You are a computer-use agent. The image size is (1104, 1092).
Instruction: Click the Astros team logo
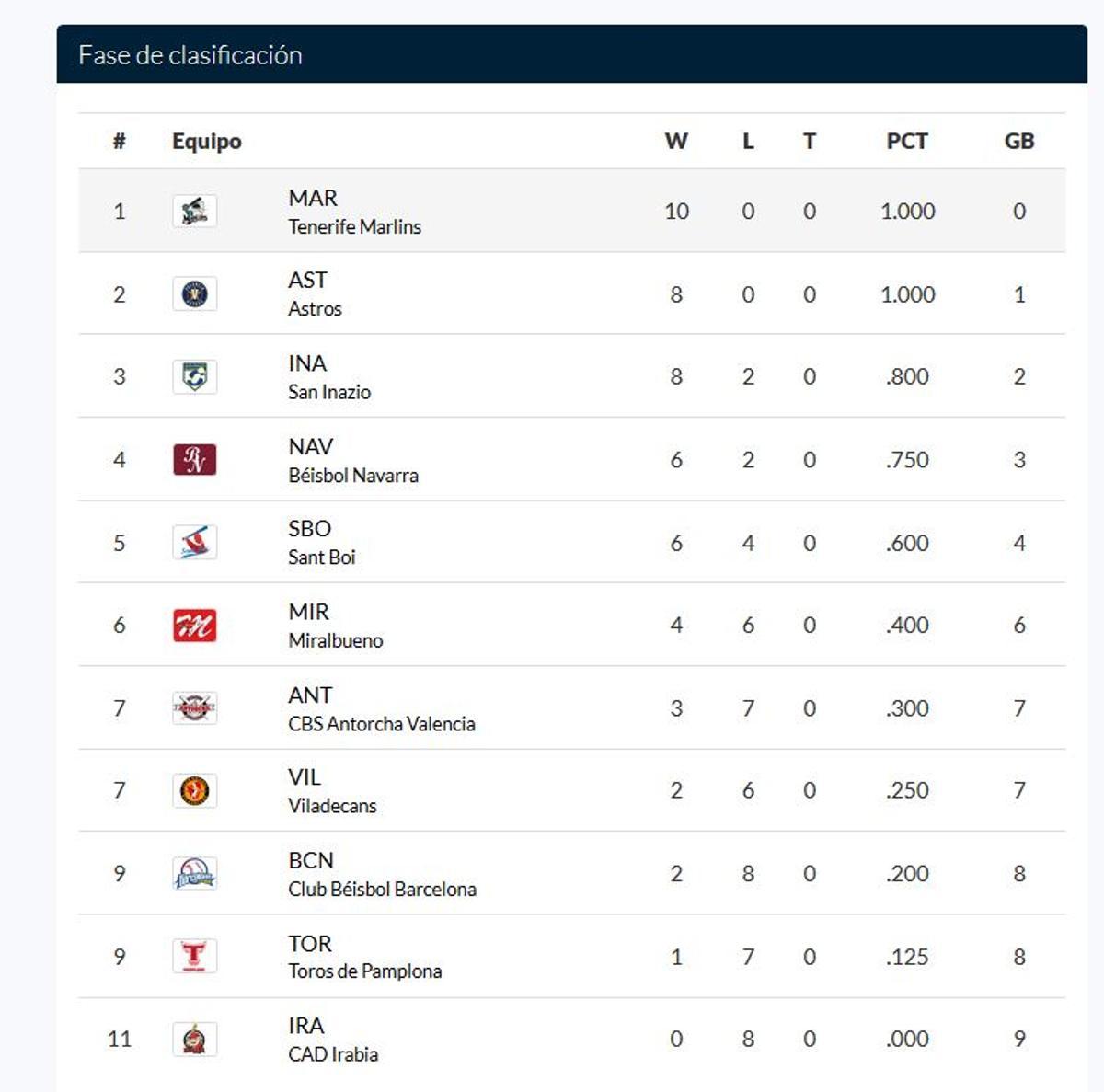pyautogui.click(x=194, y=294)
